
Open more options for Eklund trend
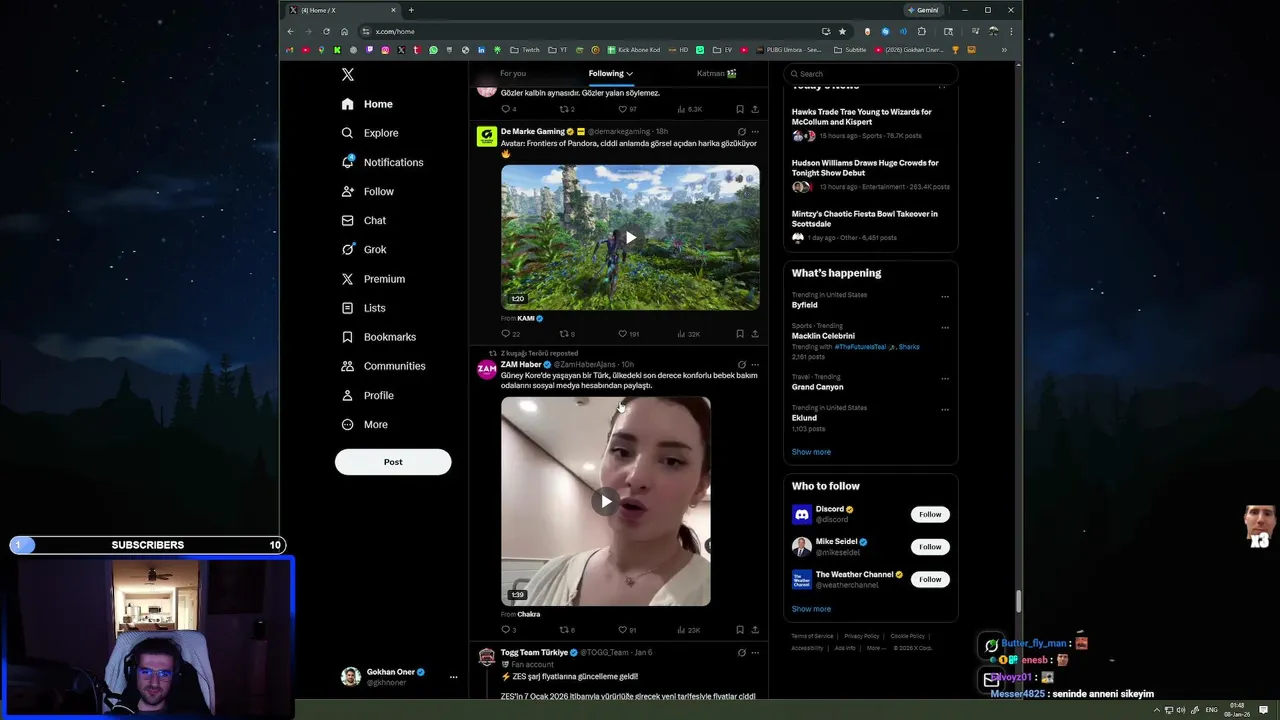945,409
